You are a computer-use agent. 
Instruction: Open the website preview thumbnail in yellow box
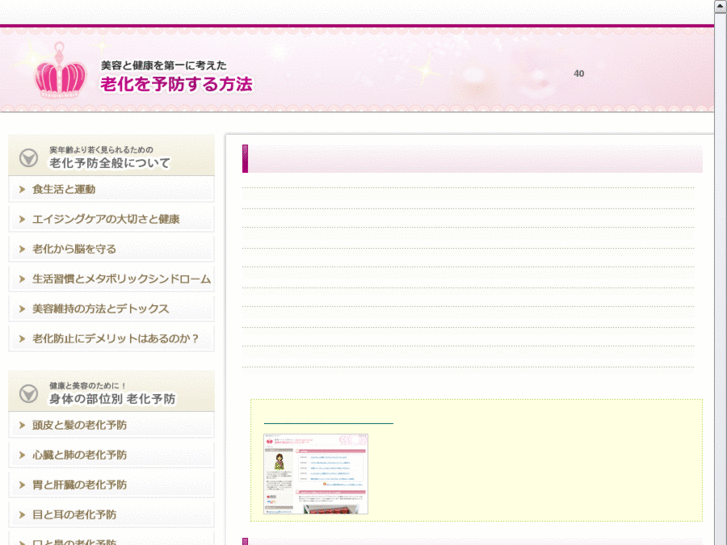tap(316, 474)
